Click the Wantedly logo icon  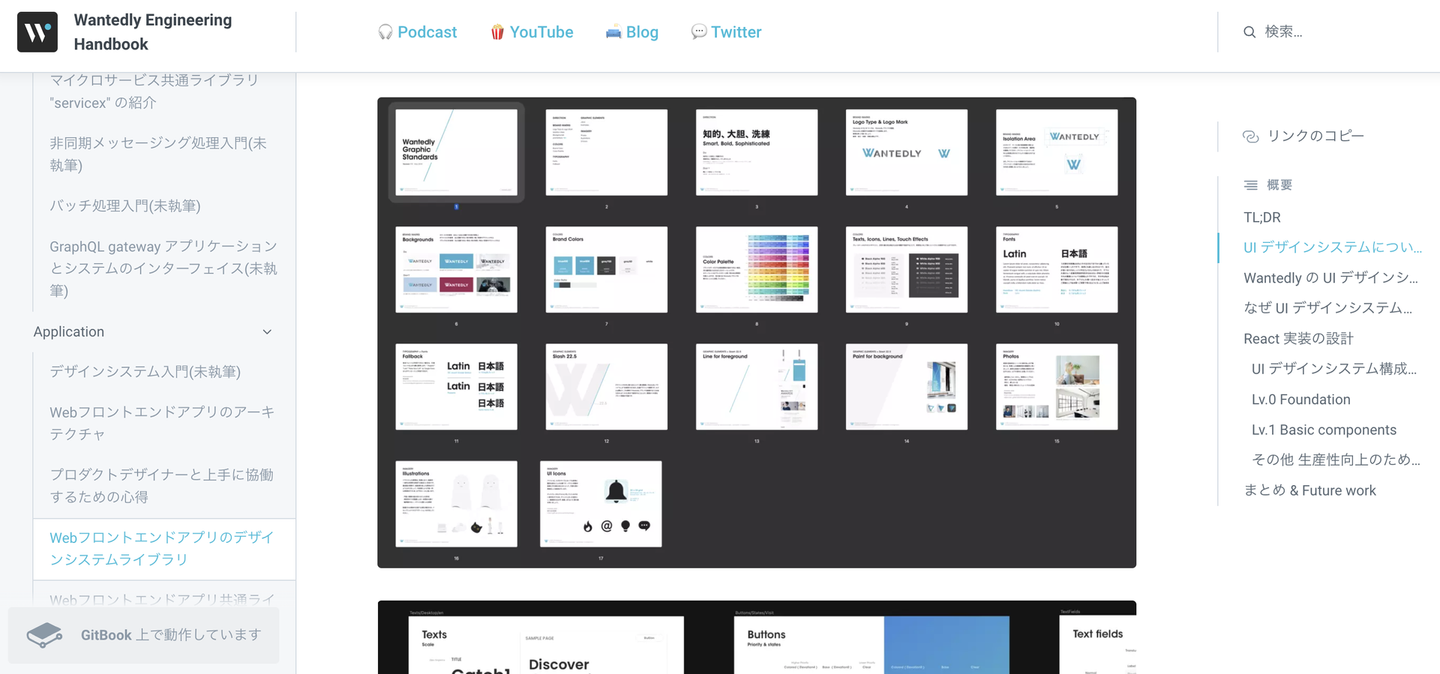pyautogui.click(x=37, y=32)
